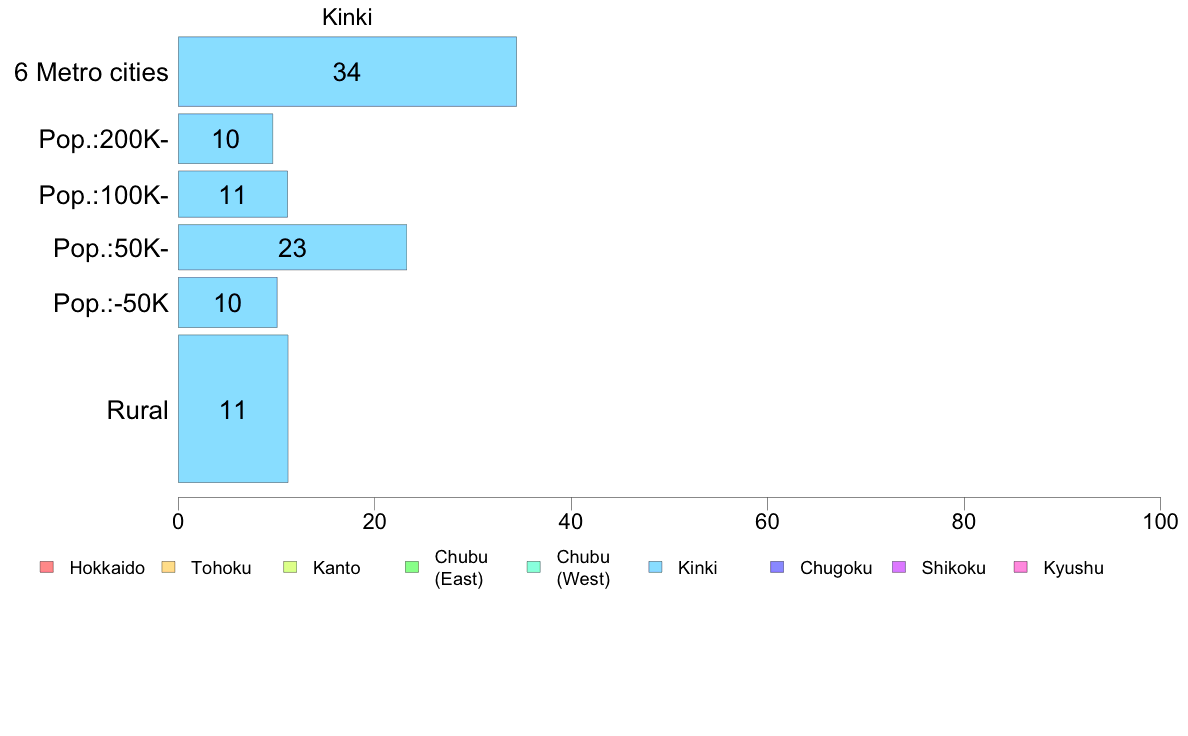1188x736 pixels.
Task: Click the Hokkaido red legend swatch
Action: (47, 567)
